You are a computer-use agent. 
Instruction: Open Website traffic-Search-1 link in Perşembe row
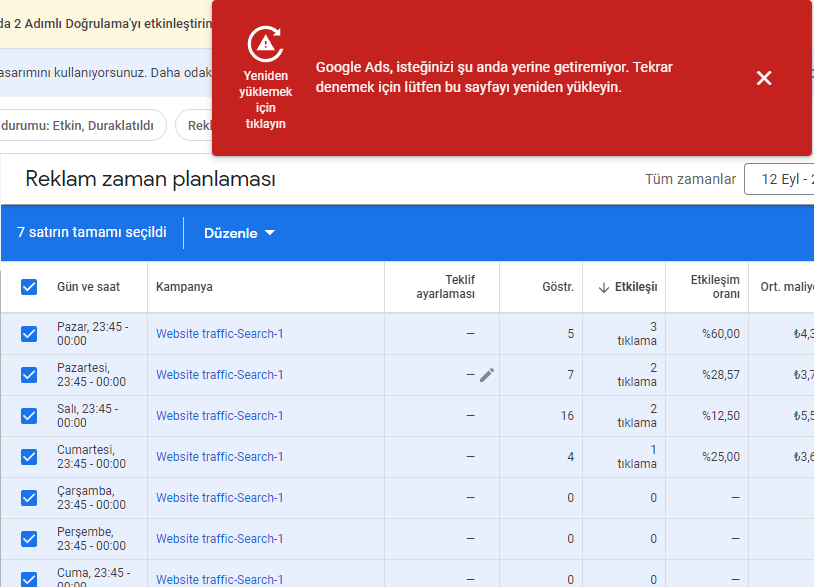click(220, 539)
